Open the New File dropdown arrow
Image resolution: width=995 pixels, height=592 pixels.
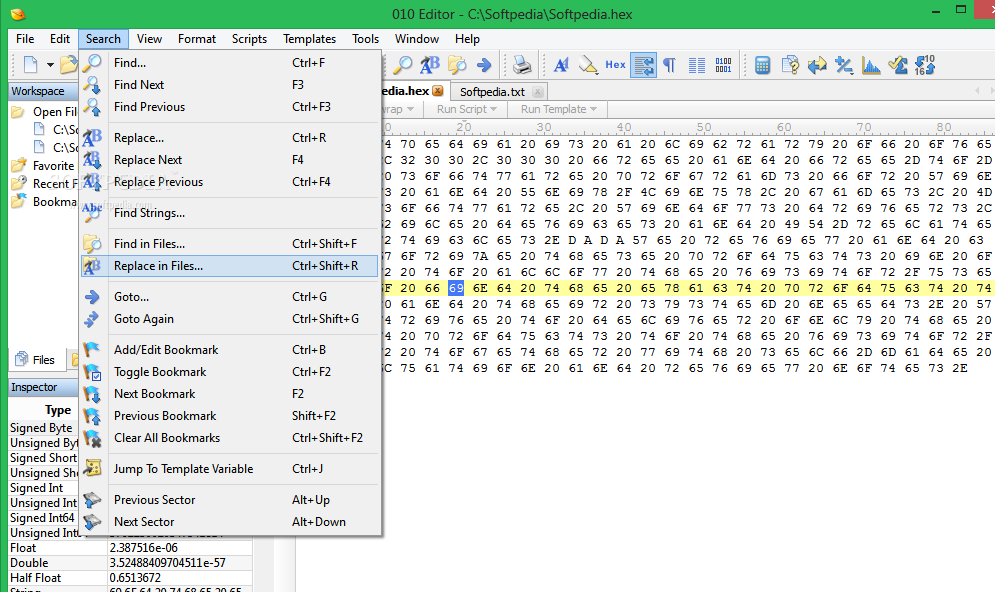pos(50,65)
